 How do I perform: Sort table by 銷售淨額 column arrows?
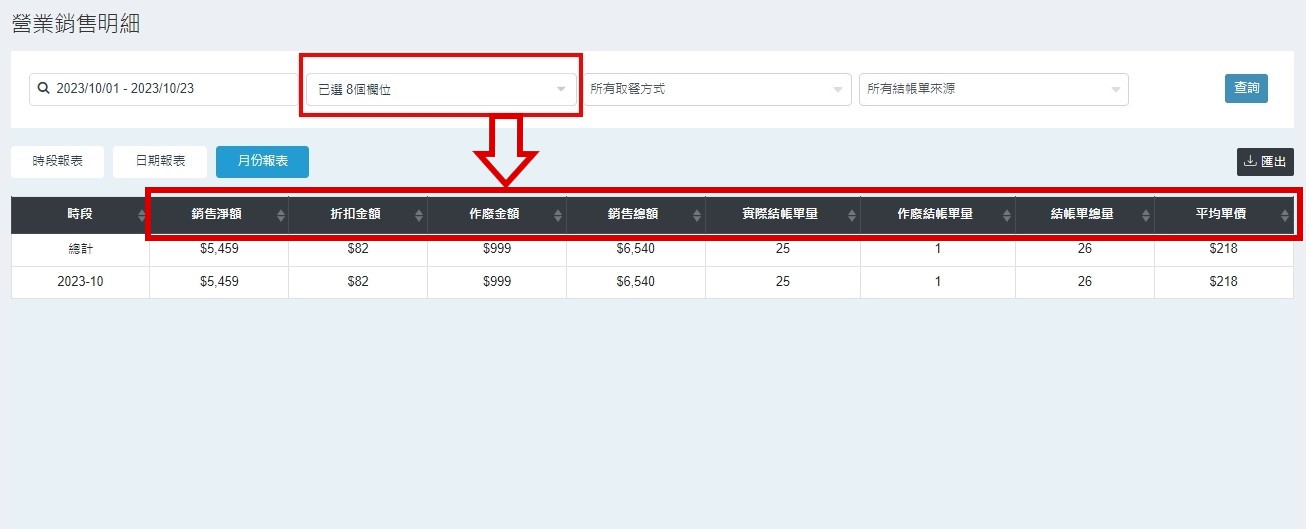pos(280,215)
